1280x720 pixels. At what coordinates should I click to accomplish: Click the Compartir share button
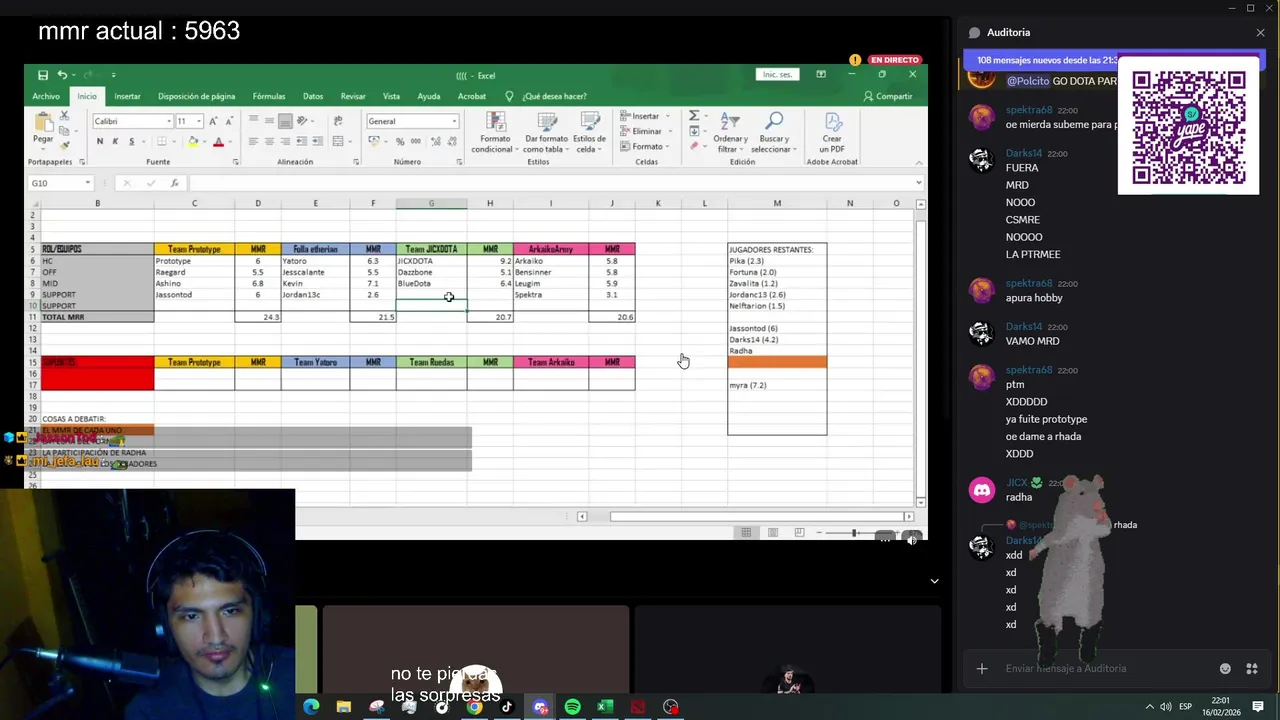click(887, 96)
